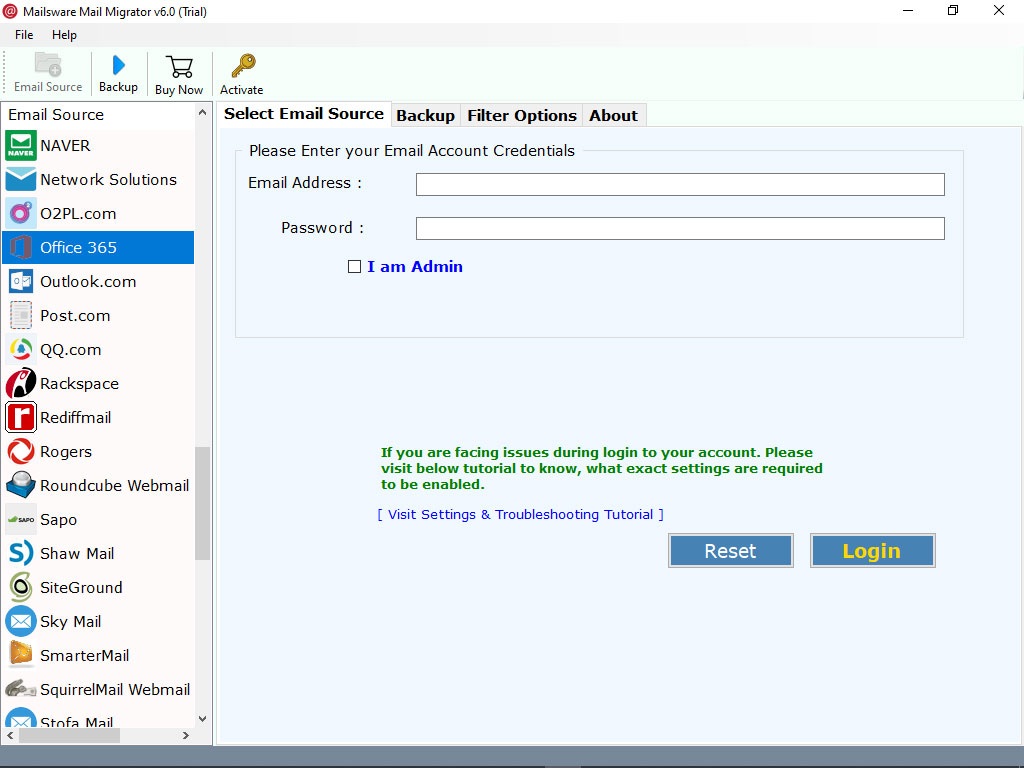Viewport: 1024px width, 768px height.
Task: Open the File menu
Action: tap(24, 35)
